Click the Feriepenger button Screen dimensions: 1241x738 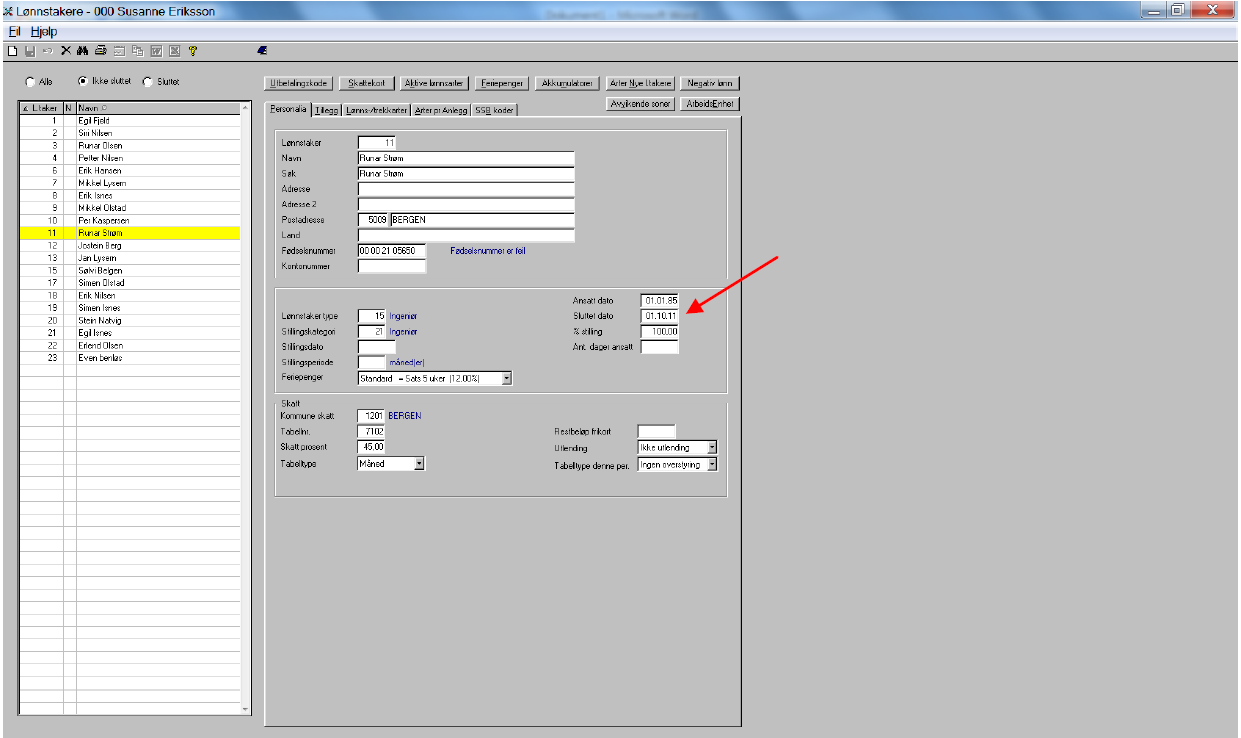(x=502, y=83)
